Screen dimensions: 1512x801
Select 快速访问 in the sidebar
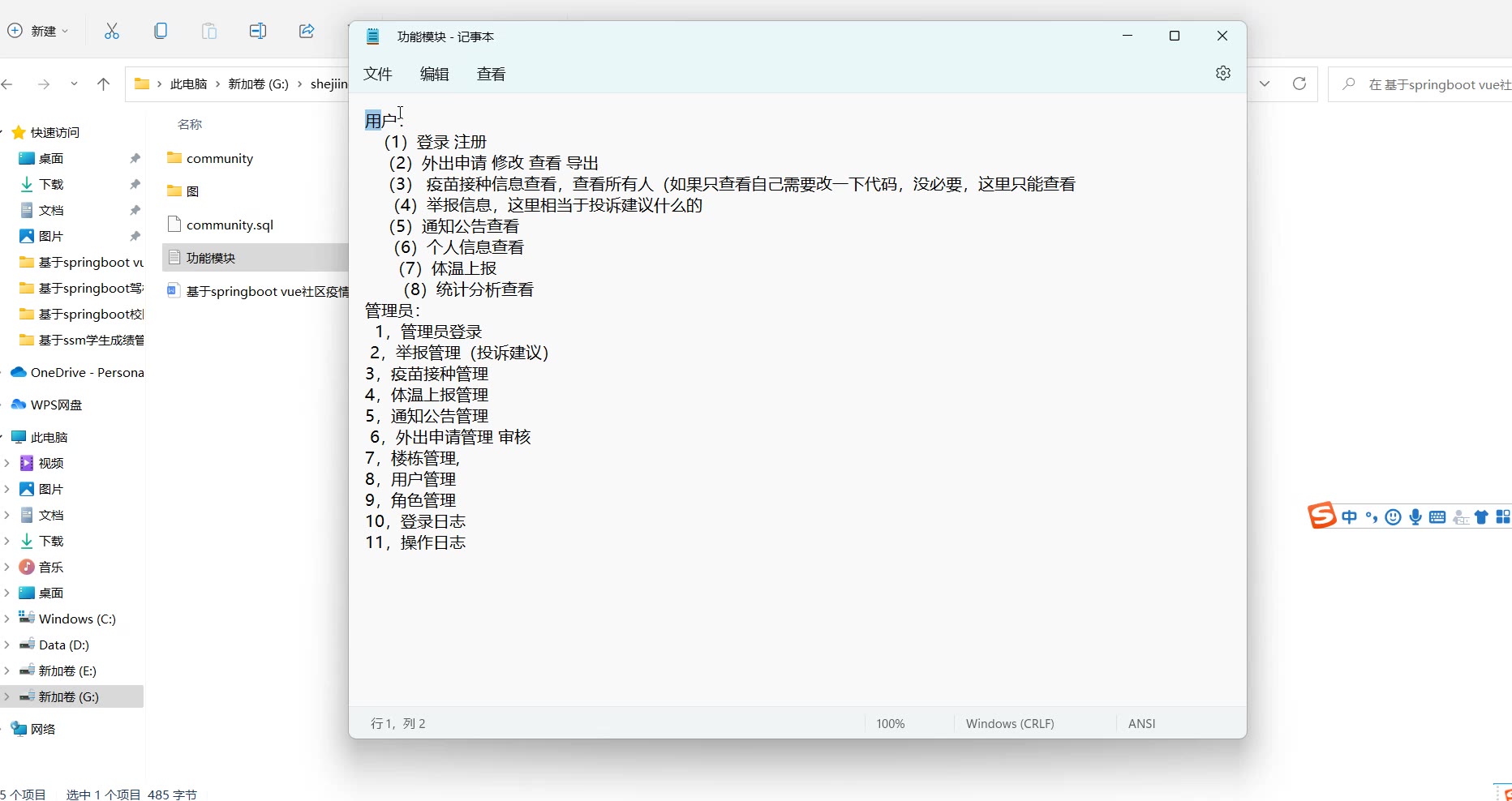pos(55,132)
